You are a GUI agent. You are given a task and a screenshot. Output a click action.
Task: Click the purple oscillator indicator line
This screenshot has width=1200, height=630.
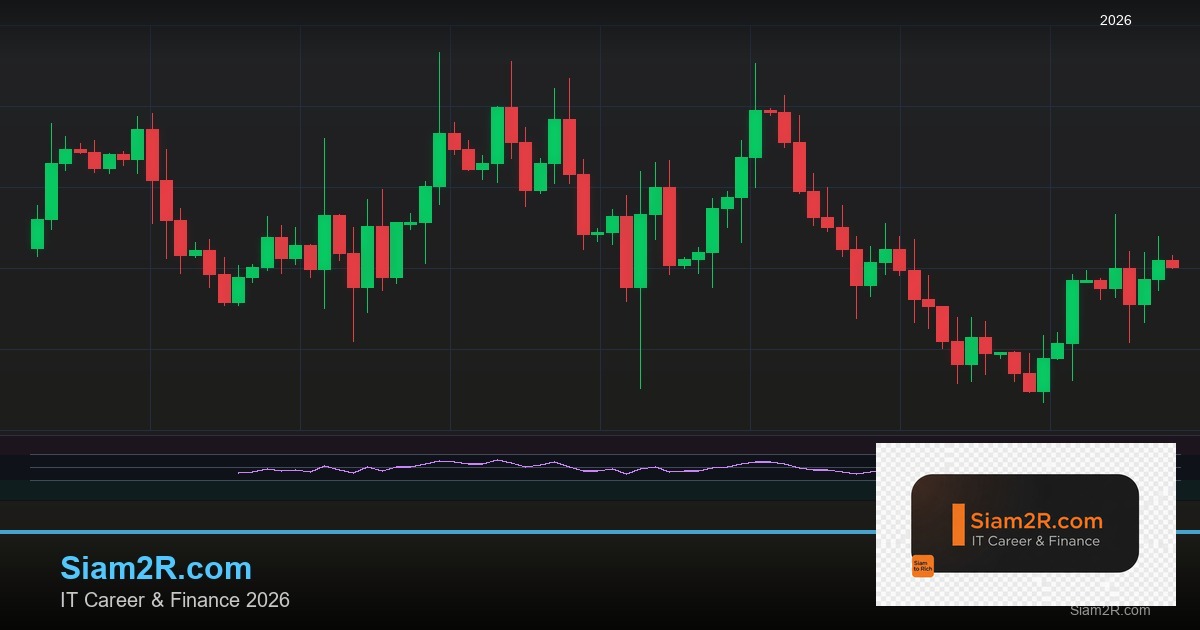[500, 463]
